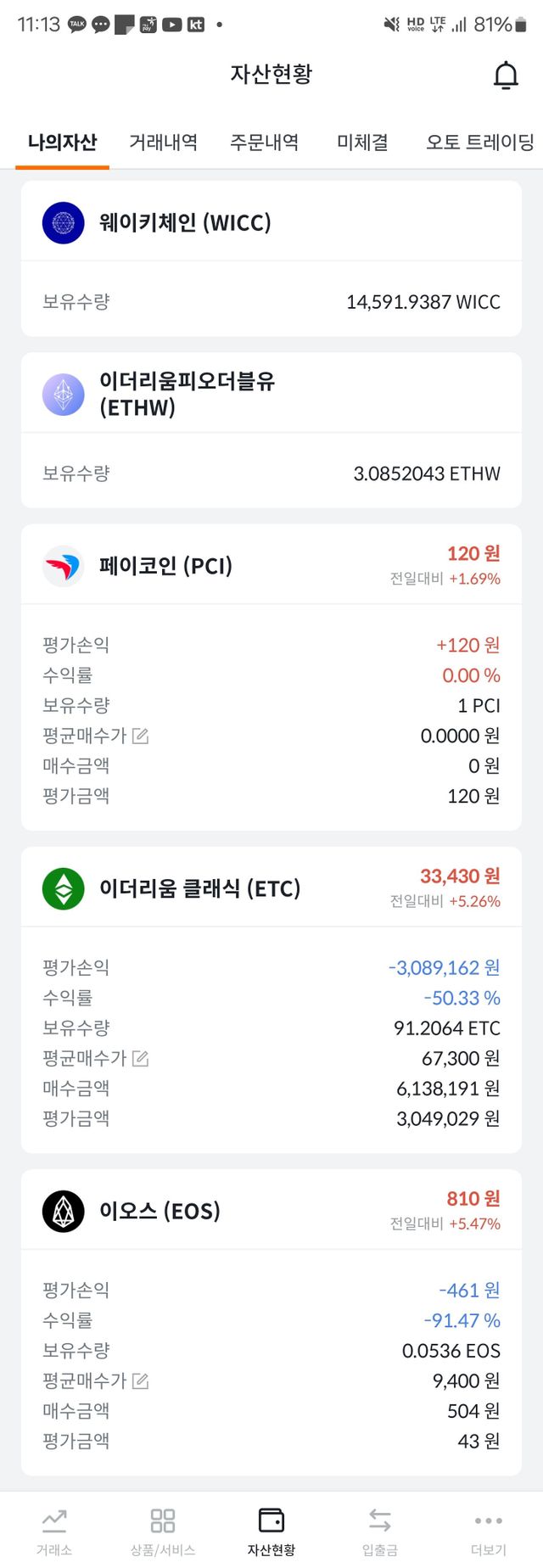The width and height of the screenshot is (543, 1568).
Task: Tap the EOS coin logo
Action: point(64,1211)
